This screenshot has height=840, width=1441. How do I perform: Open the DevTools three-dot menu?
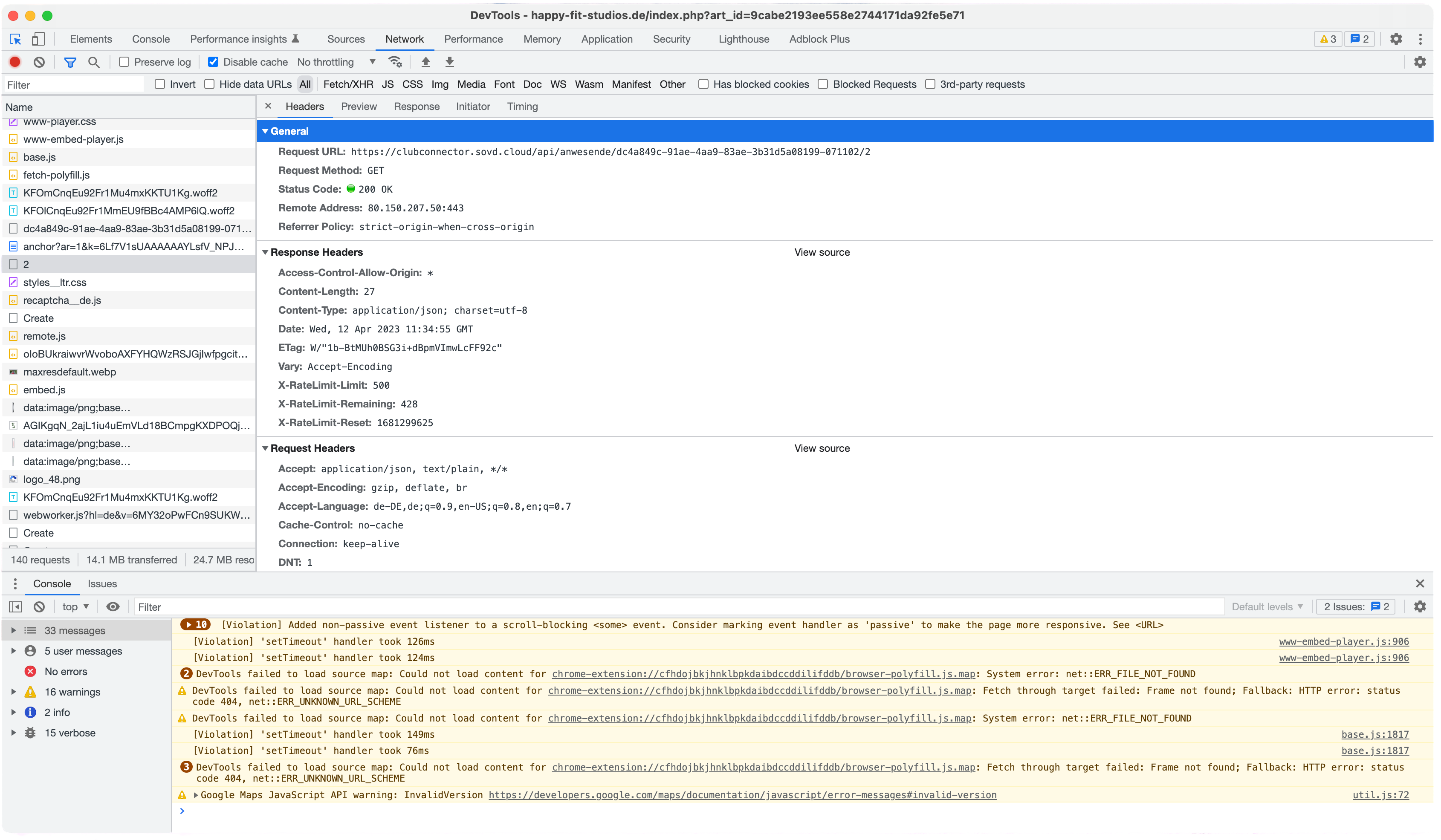pyautogui.click(x=1421, y=39)
